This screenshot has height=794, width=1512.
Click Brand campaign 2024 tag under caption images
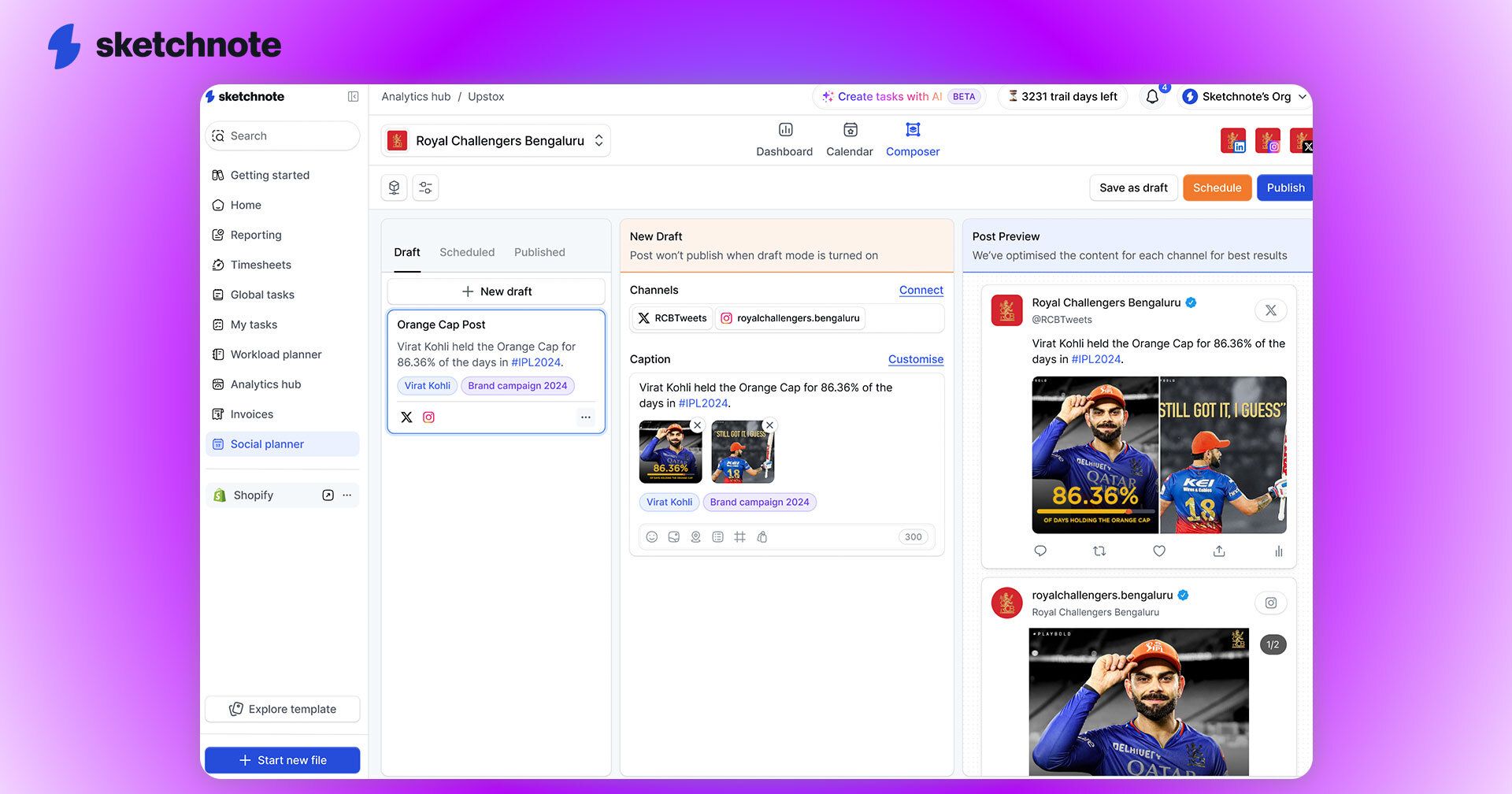point(759,502)
